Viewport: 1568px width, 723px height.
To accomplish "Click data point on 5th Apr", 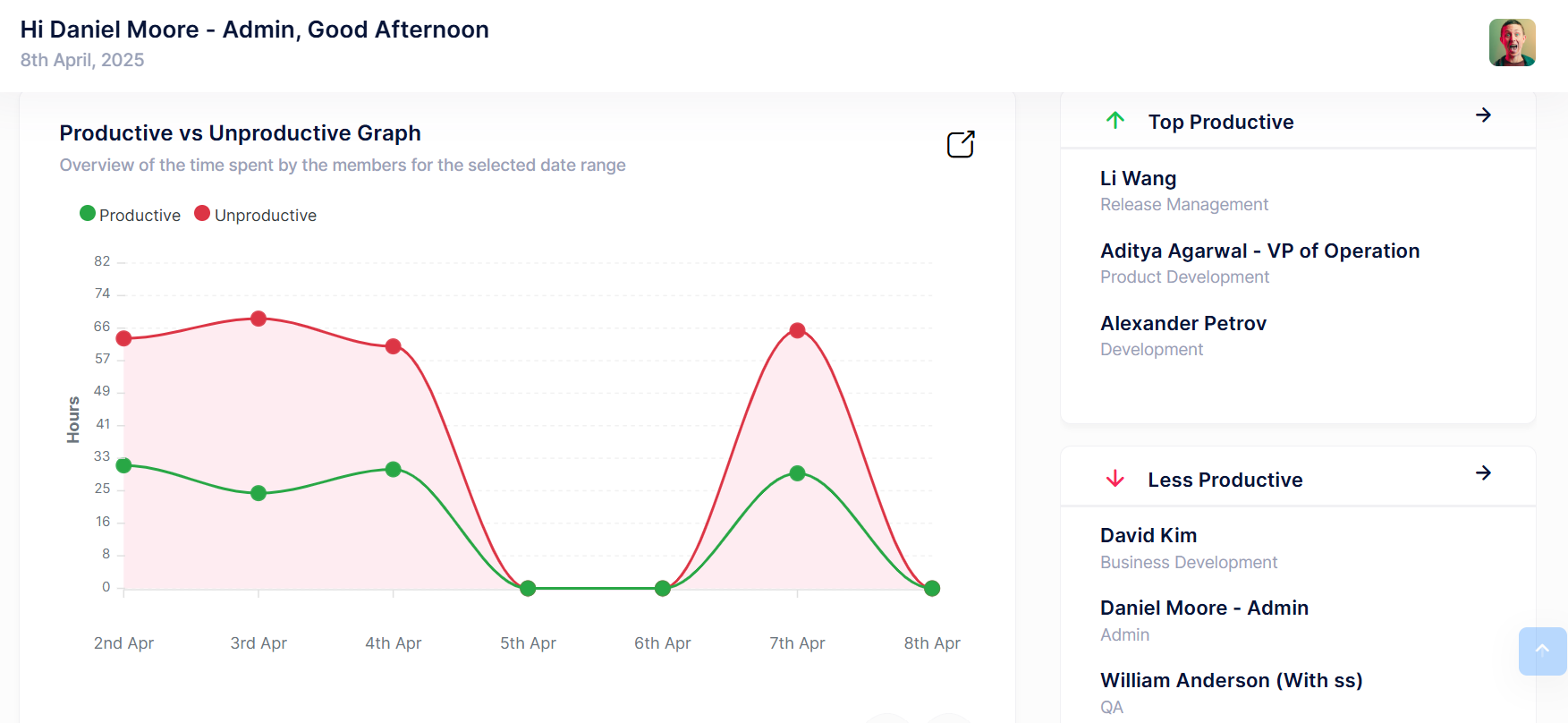I will click(528, 588).
